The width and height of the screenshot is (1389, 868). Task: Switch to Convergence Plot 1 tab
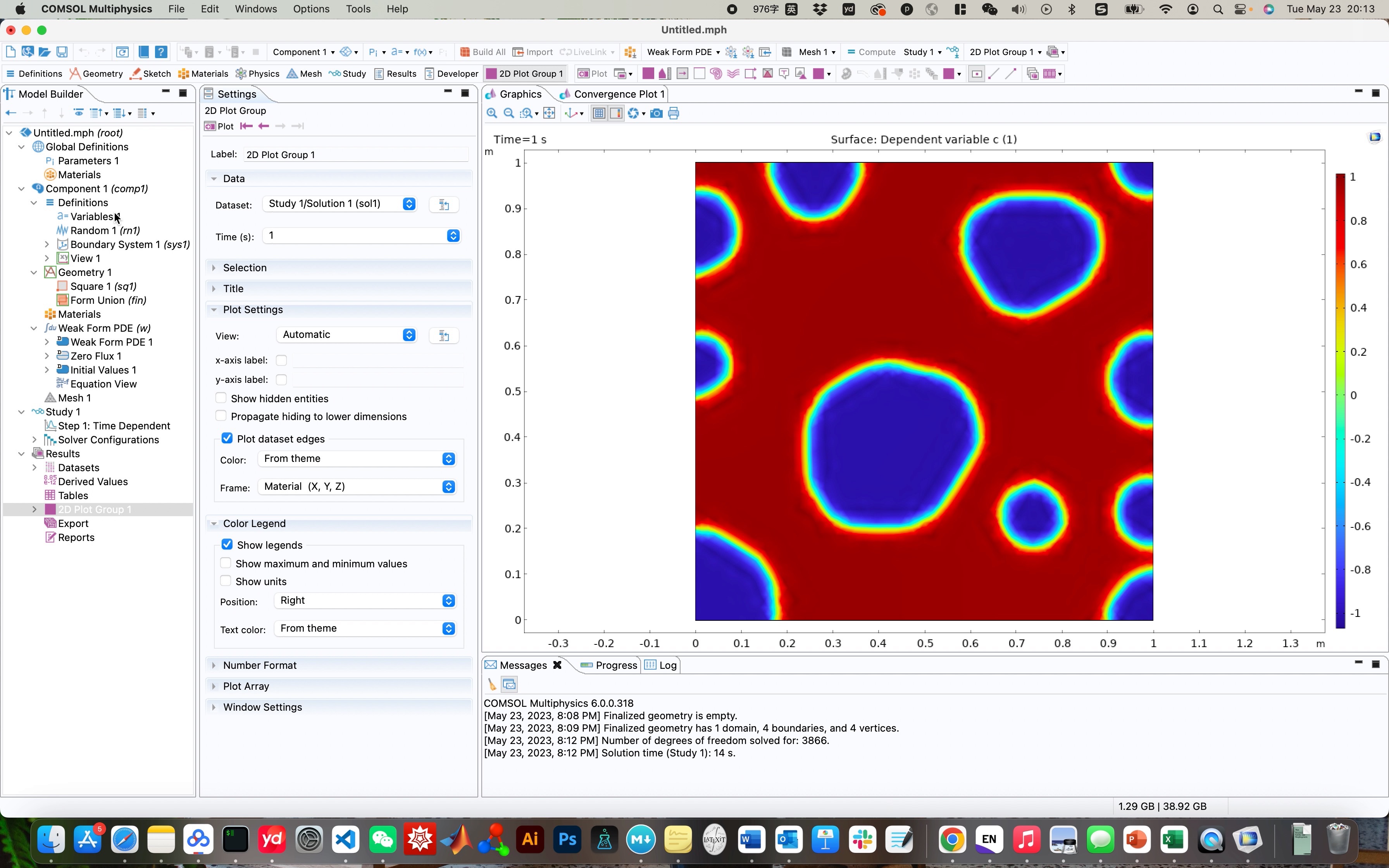pyautogui.click(x=618, y=94)
